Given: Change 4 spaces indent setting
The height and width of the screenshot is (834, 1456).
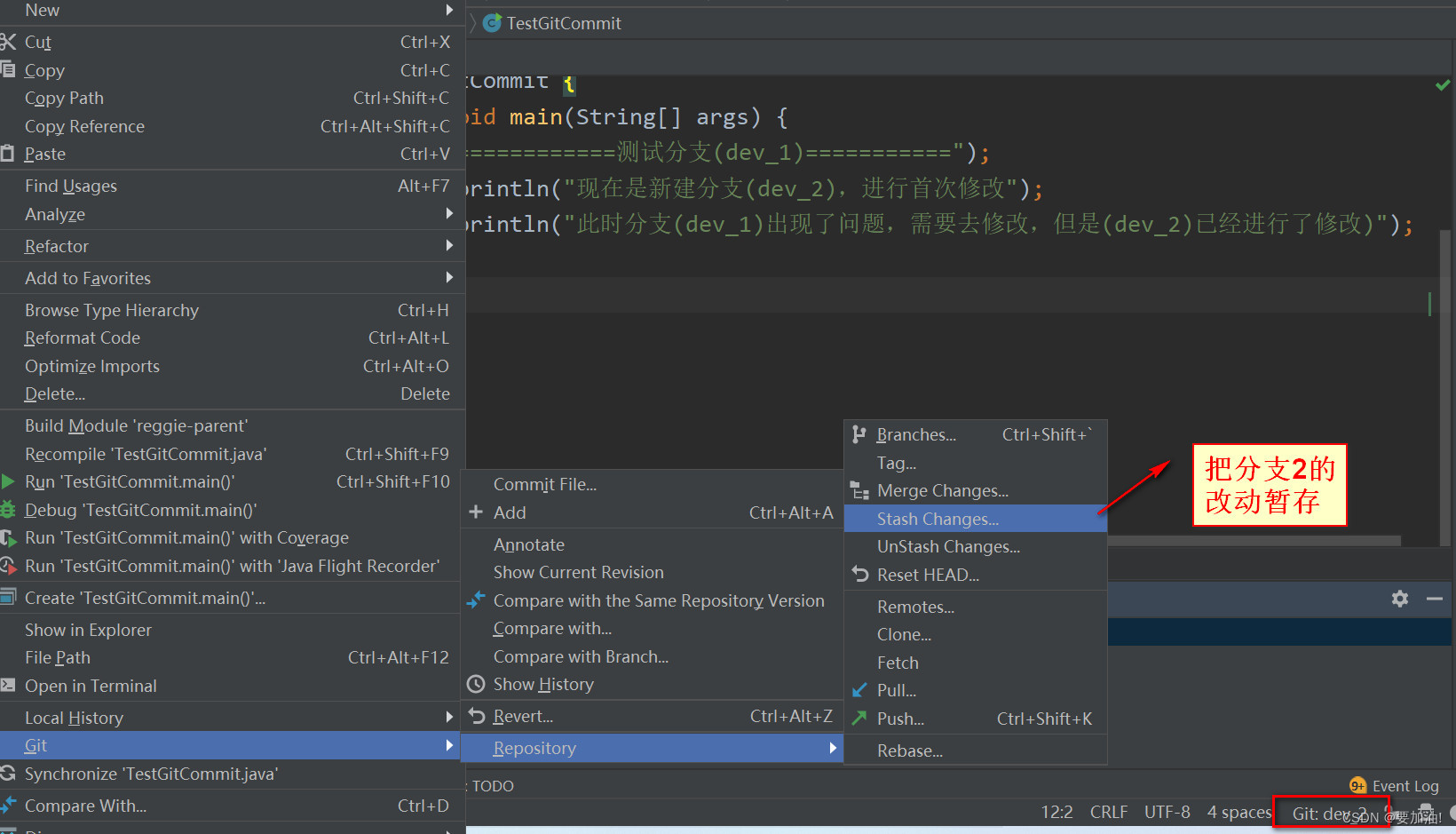Looking at the screenshot, I should [1238, 812].
